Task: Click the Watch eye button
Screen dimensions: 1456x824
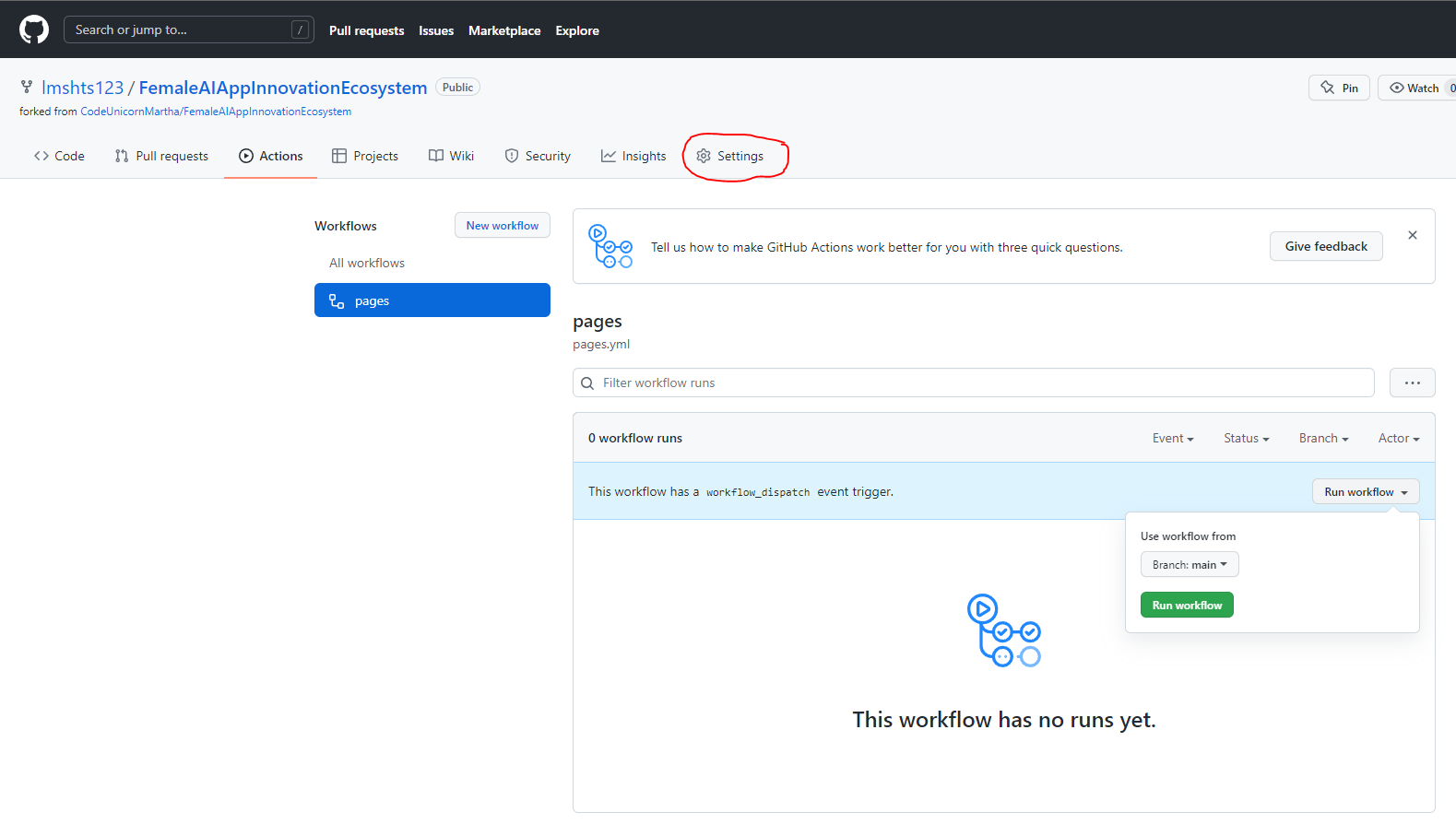Action: [1415, 88]
